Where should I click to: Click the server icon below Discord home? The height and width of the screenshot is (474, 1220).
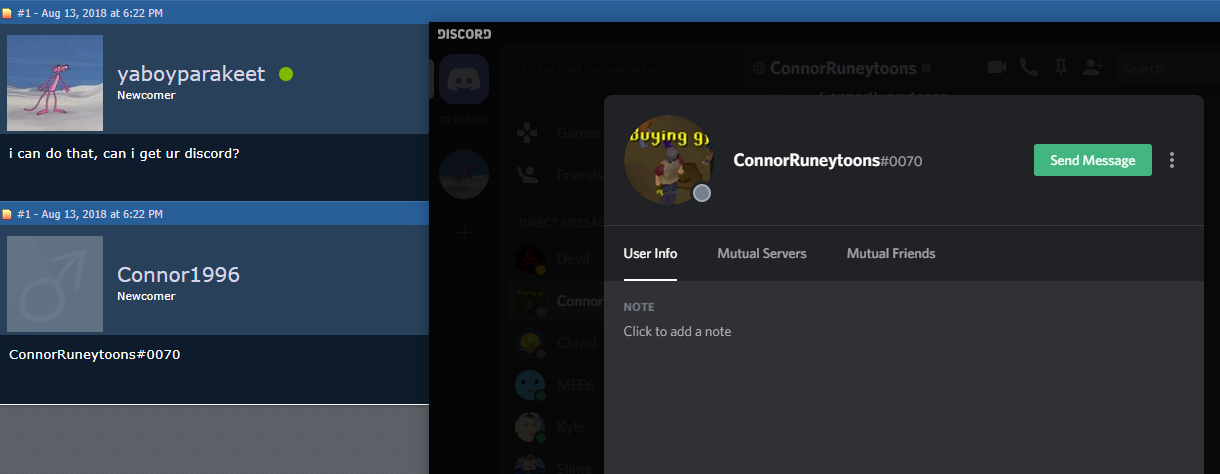[x=464, y=174]
